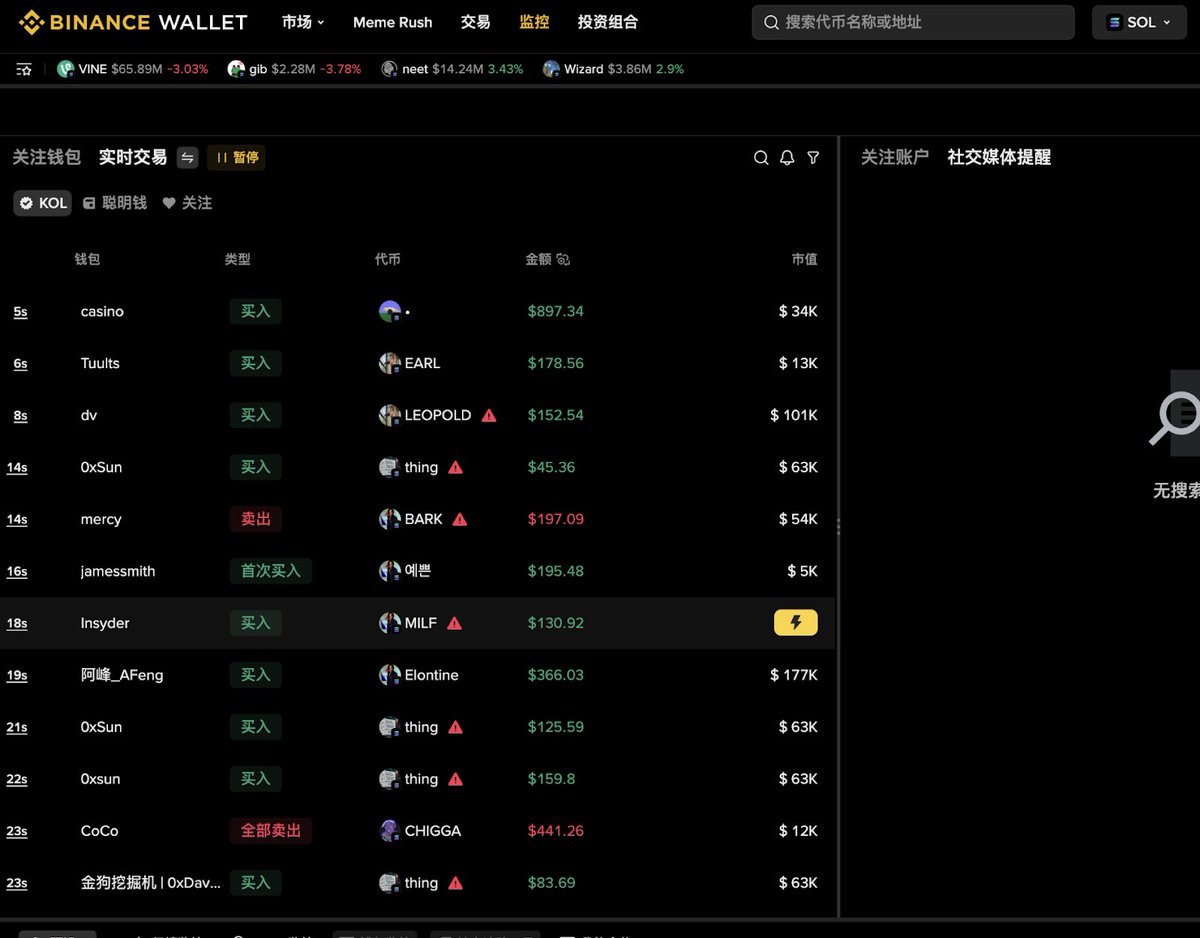Click the BARK warning triangle icon
Screen dimensions: 1200x938
(x=460, y=519)
